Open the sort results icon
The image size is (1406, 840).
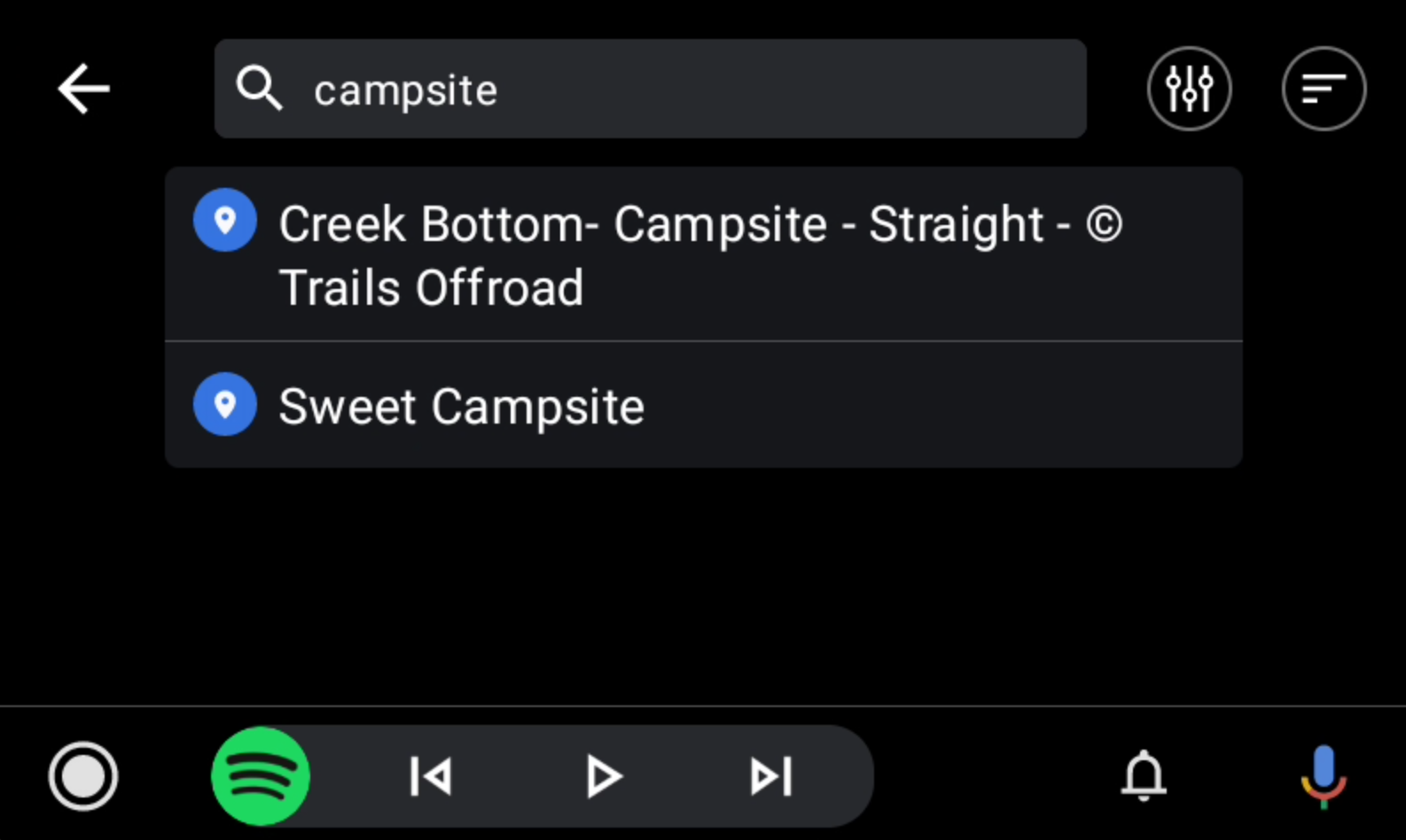click(1324, 89)
